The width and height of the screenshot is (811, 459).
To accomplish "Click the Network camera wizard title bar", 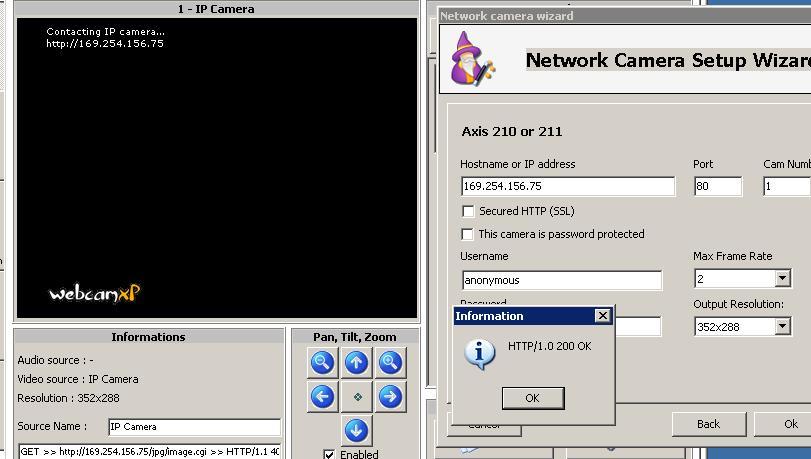I will pos(625,16).
